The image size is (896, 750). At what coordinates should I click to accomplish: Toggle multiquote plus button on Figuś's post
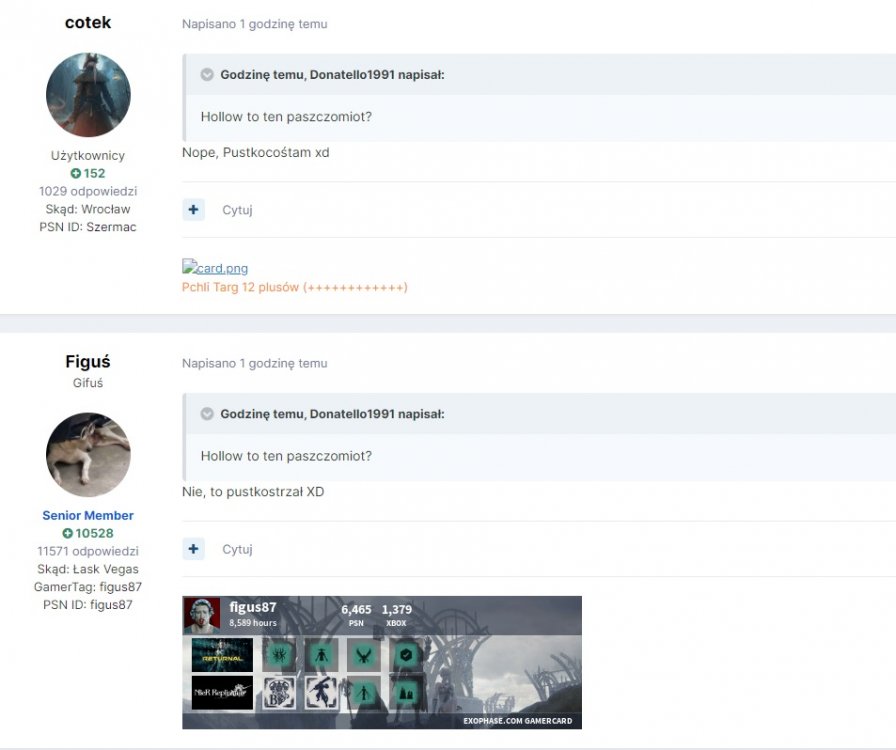tap(194, 549)
